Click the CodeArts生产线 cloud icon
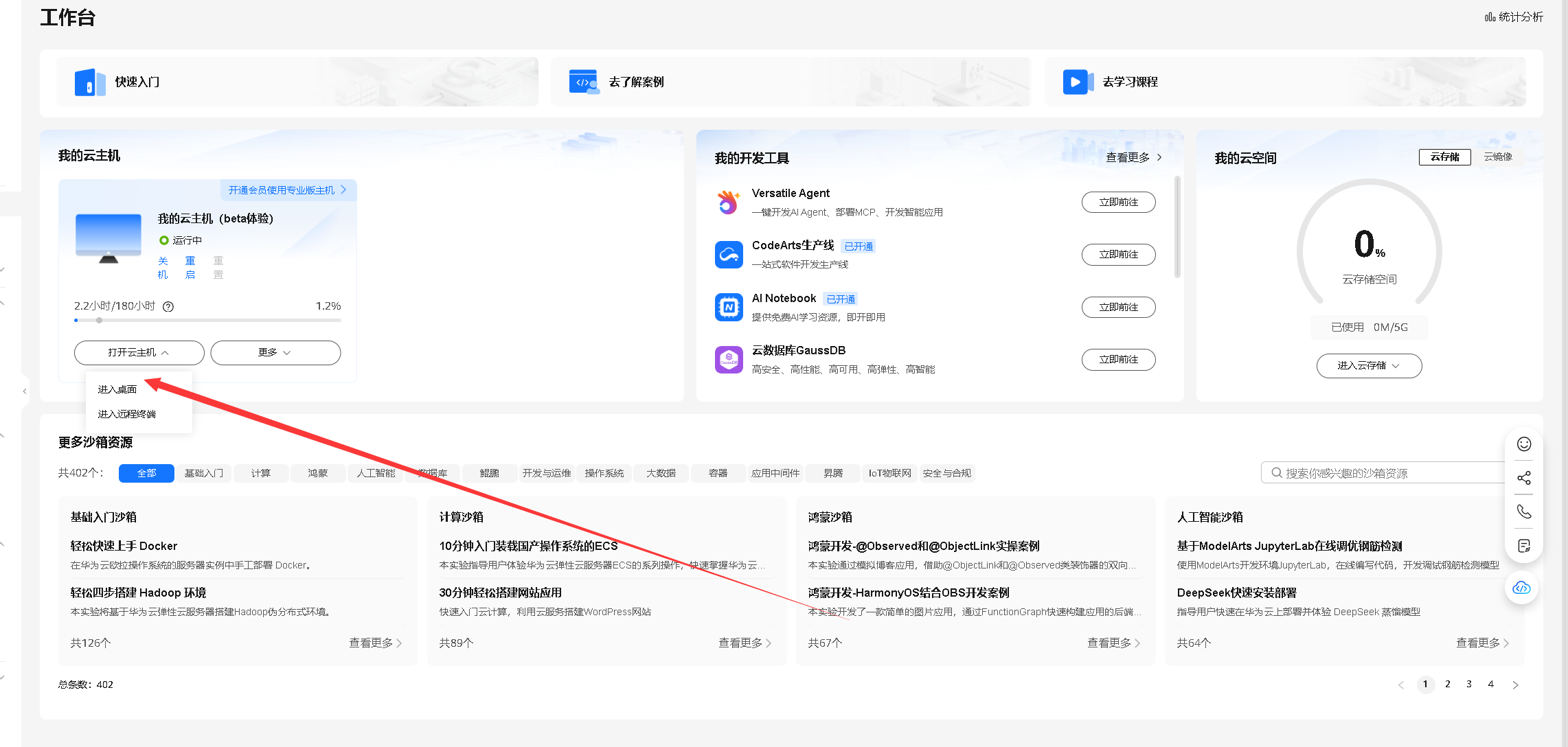 click(729, 254)
